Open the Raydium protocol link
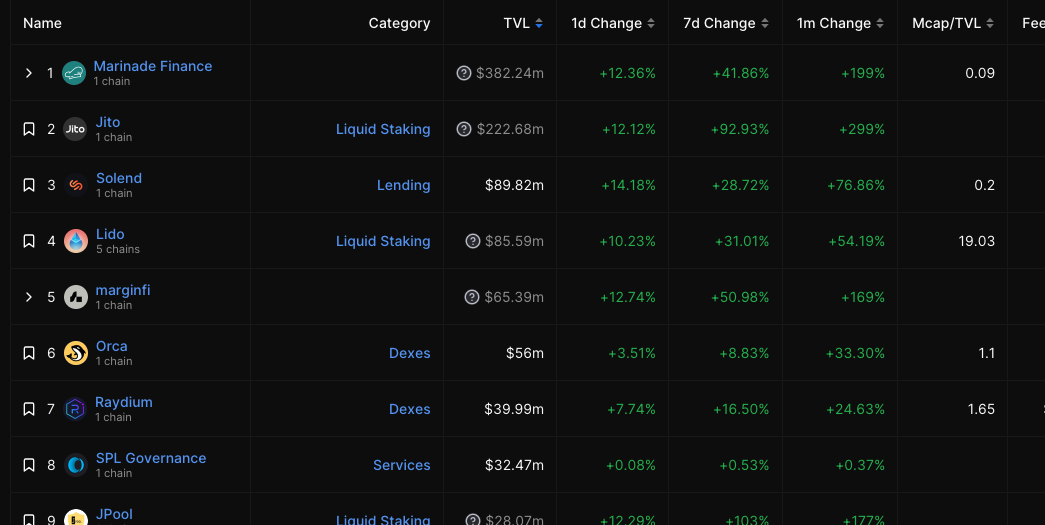The image size is (1045, 525). click(124, 402)
